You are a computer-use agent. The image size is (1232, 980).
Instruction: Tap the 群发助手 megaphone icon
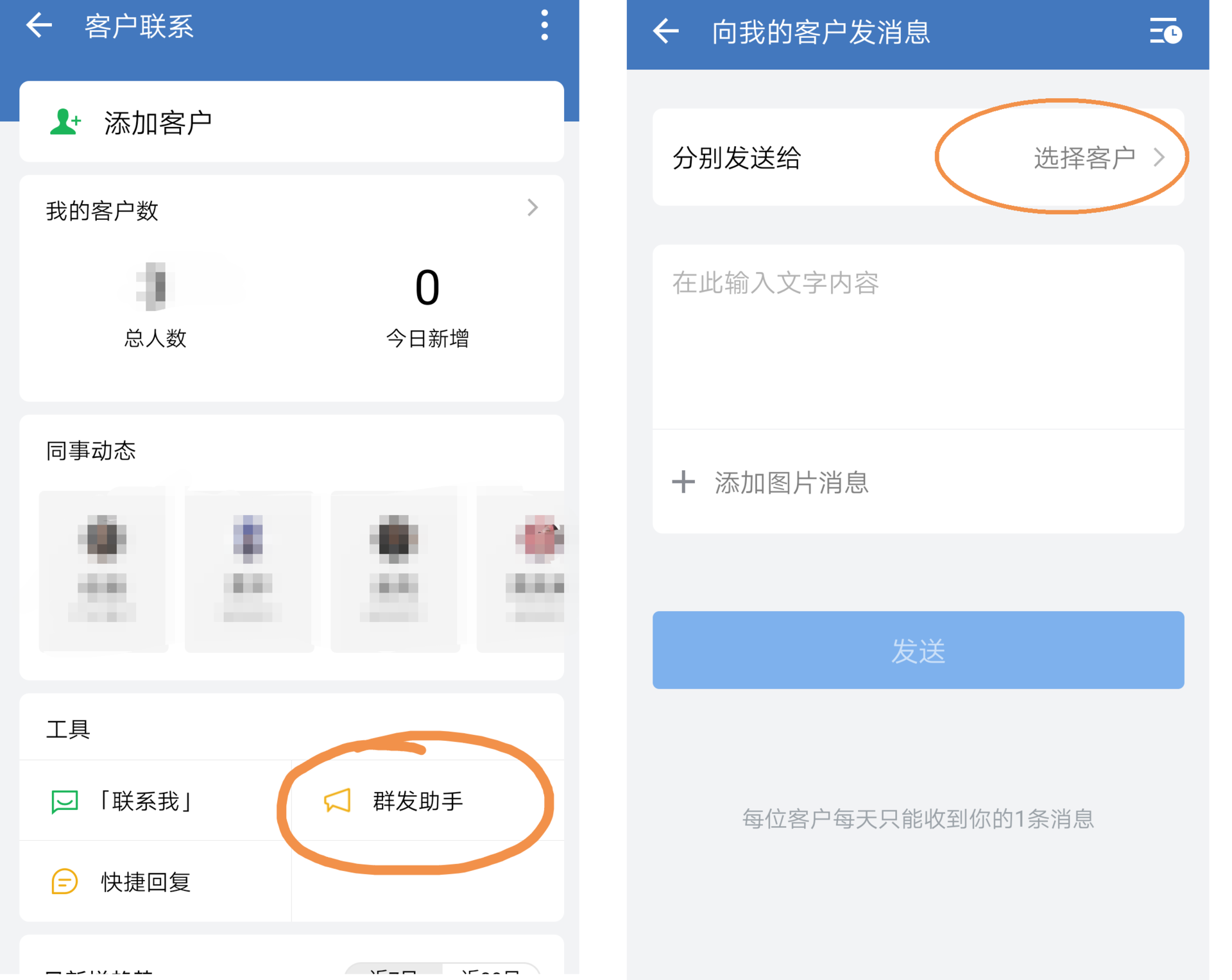pos(338,800)
